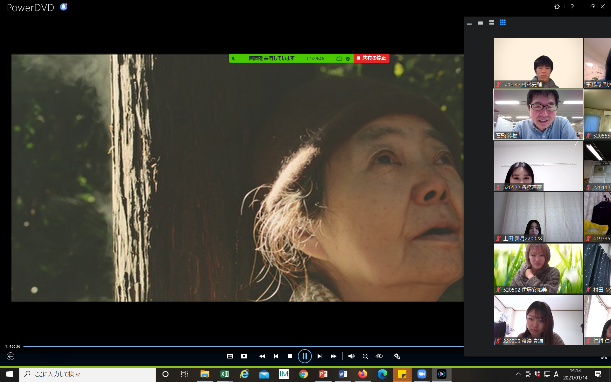Pause the movie in PowerDVD

click(x=305, y=356)
